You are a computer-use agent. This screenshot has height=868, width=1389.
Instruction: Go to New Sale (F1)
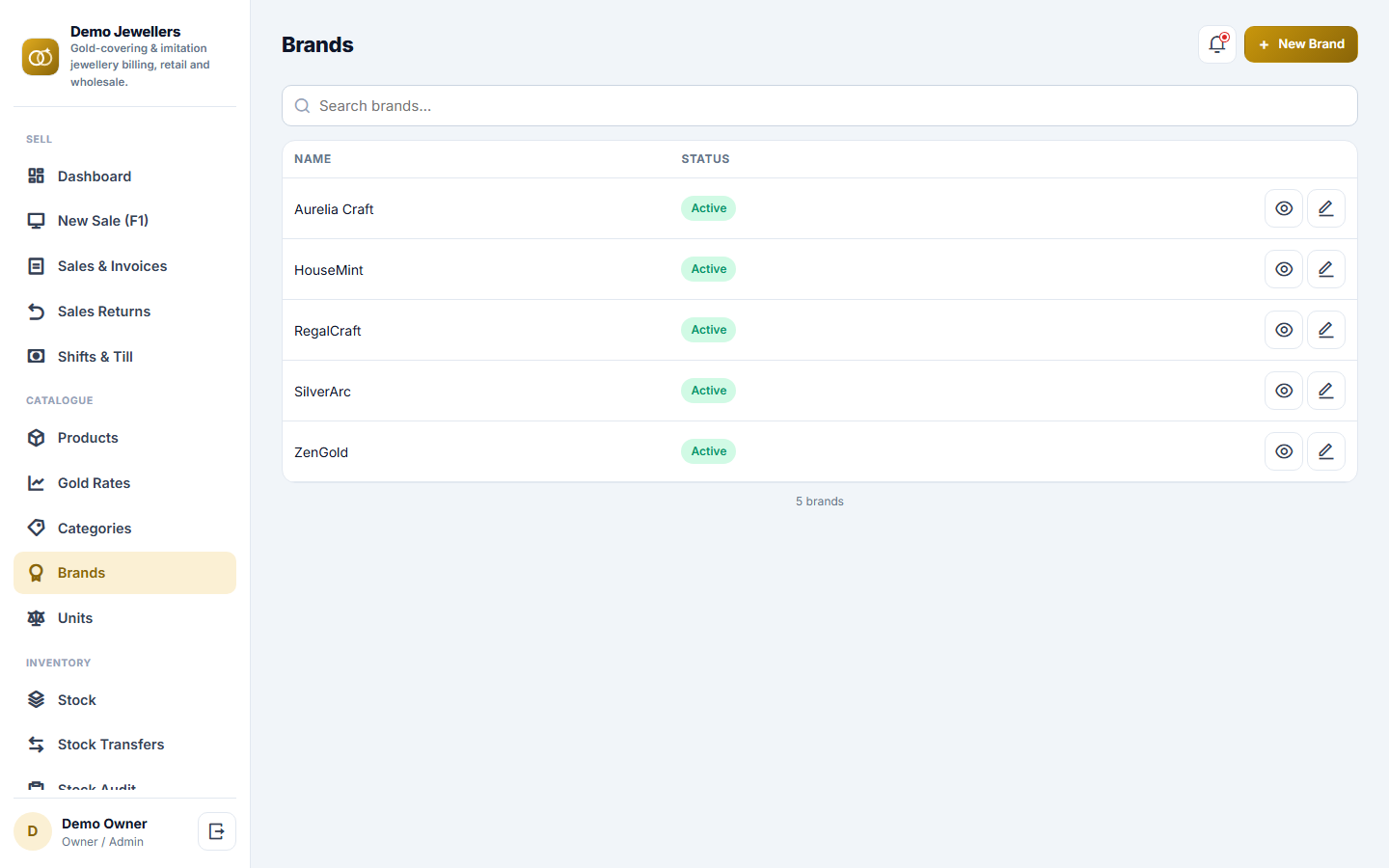[124, 221]
